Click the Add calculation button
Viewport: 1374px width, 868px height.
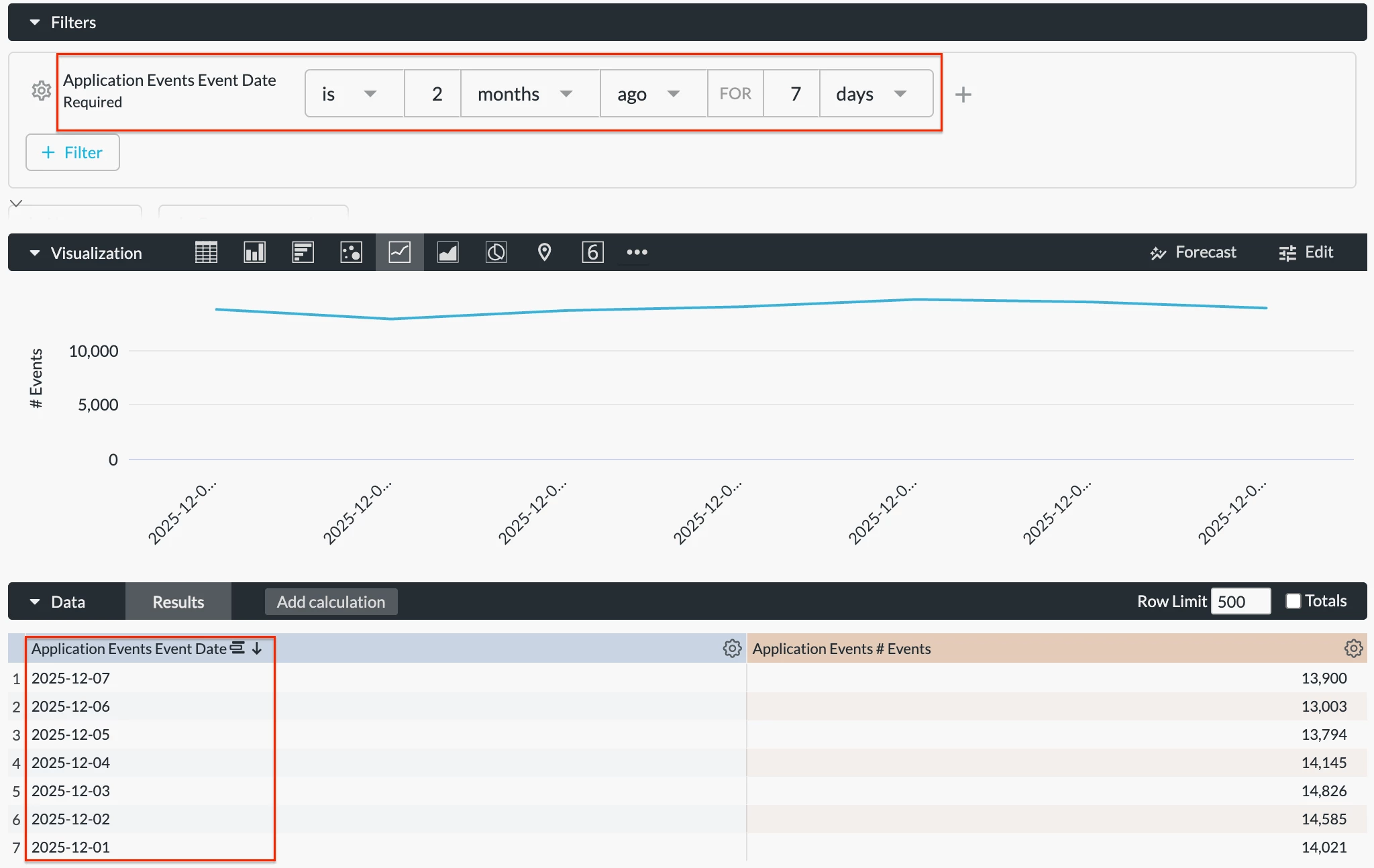[331, 602]
